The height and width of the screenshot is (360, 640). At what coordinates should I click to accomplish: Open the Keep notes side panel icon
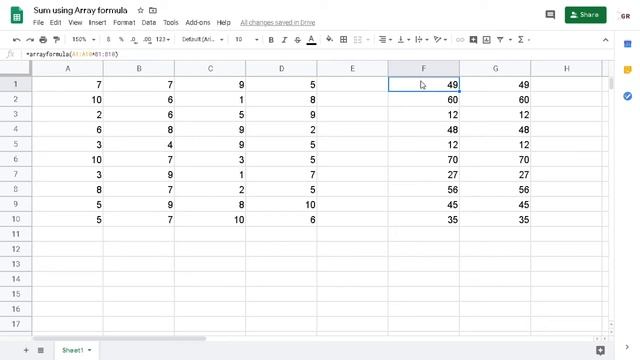tap(628, 70)
